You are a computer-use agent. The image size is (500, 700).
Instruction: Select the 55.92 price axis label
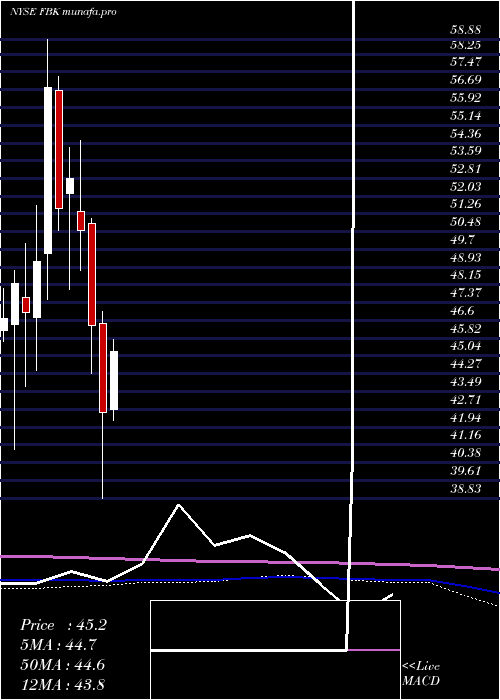click(466, 98)
